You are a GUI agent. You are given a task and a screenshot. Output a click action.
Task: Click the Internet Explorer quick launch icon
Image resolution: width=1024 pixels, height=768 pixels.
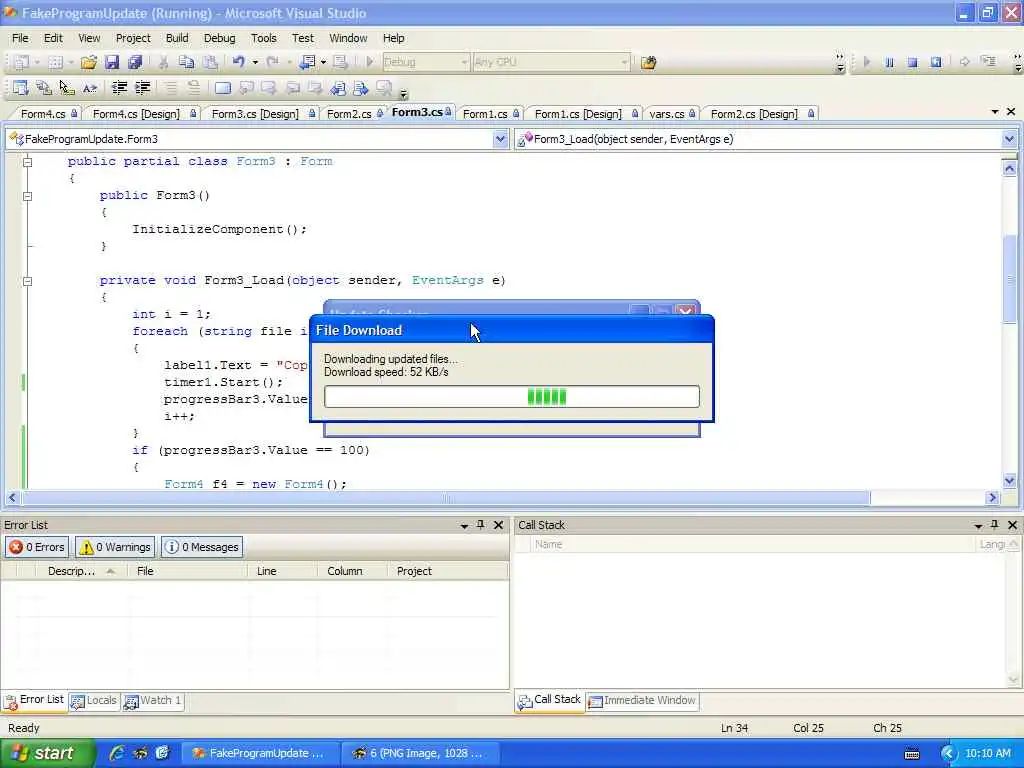tap(117, 753)
